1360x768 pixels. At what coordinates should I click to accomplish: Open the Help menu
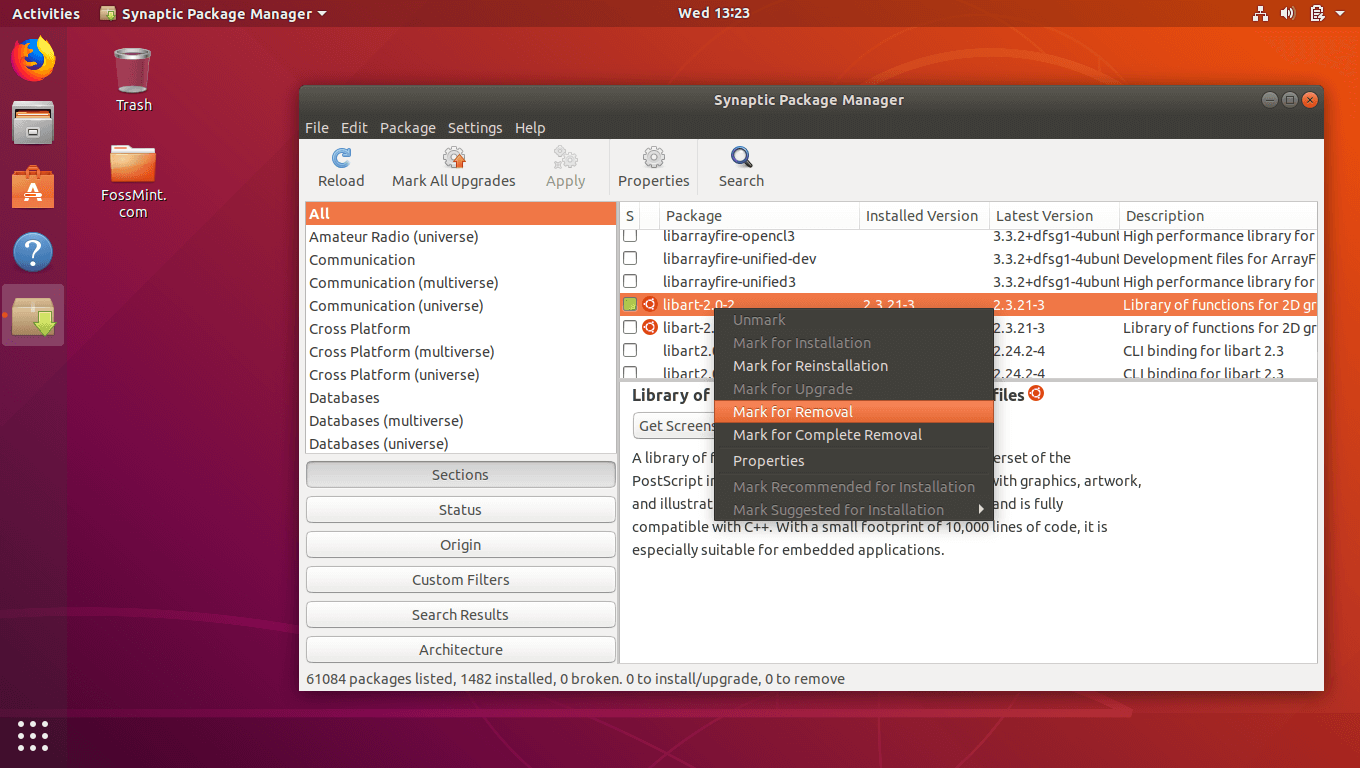tap(530, 128)
